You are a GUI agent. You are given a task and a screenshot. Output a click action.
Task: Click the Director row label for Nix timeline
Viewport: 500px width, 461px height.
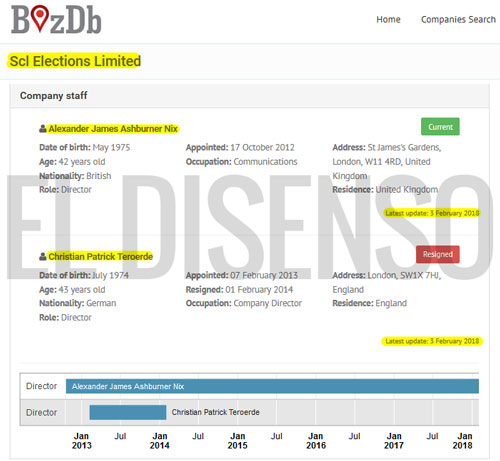pos(41,386)
